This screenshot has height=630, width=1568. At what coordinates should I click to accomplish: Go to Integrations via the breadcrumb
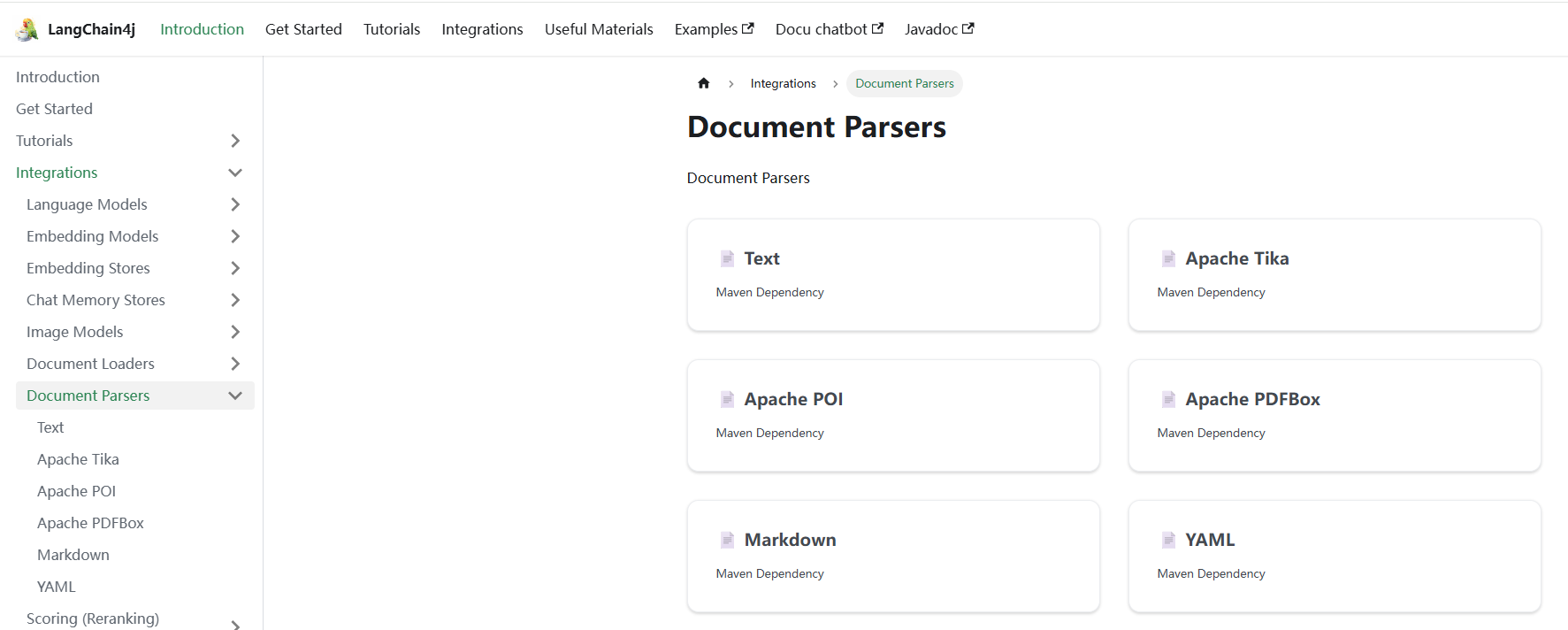coord(783,83)
